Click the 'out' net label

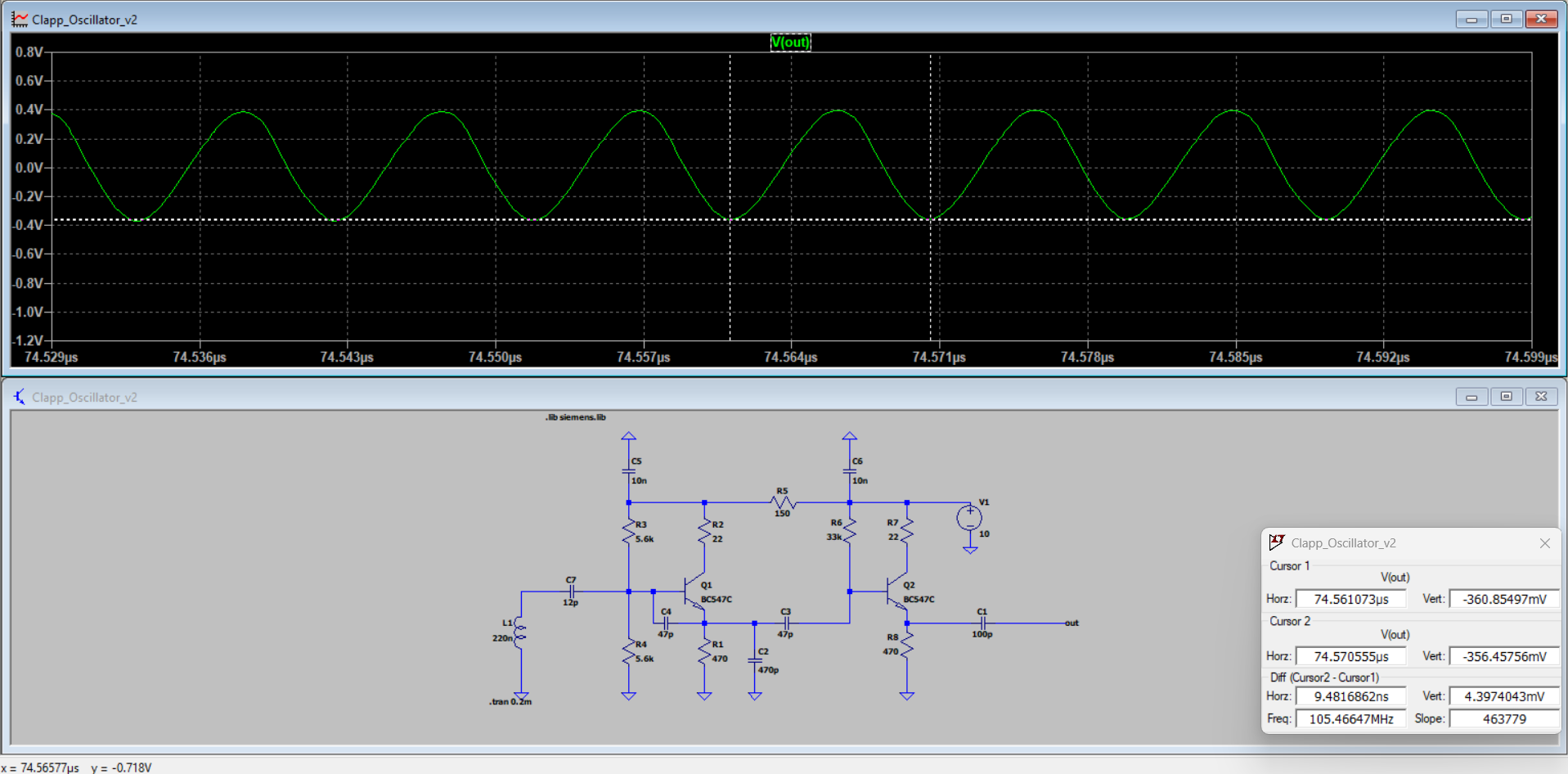click(1072, 623)
